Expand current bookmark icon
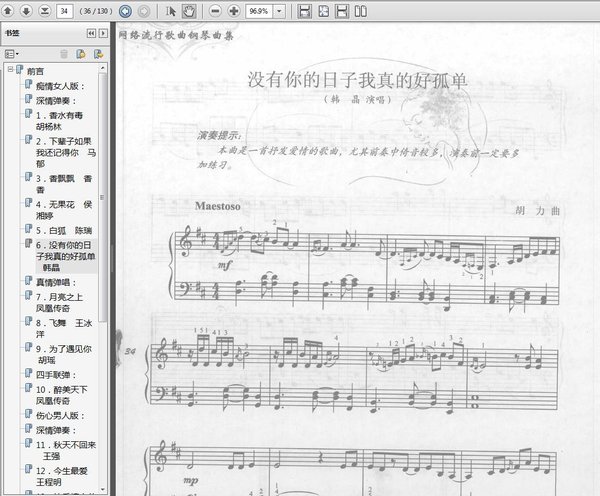Viewport: 600px width, 496px height. pos(98,54)
